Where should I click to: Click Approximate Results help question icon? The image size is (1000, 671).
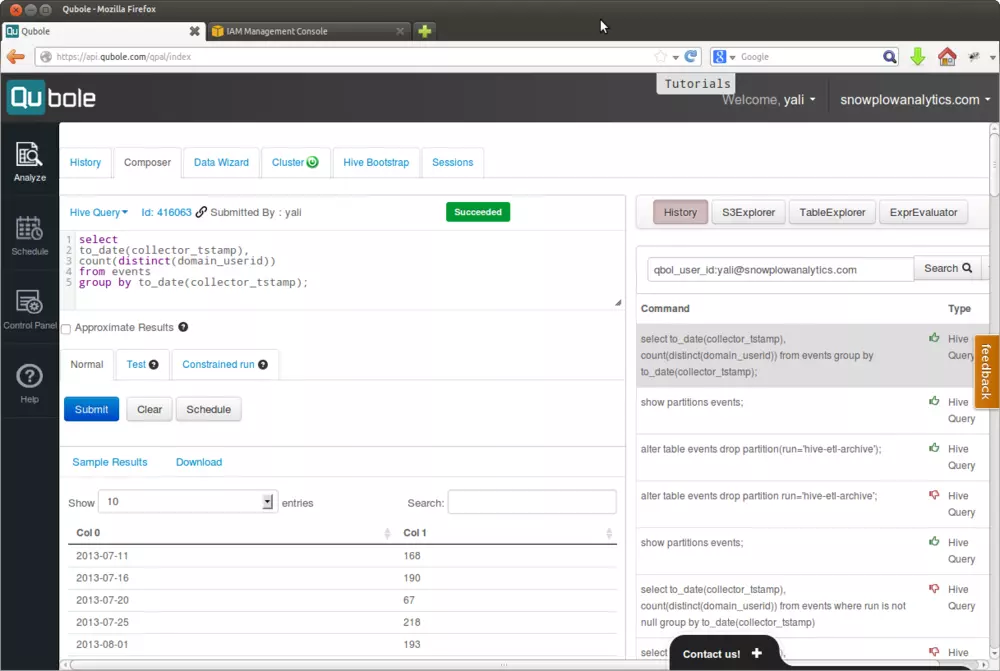pos(183,327)
